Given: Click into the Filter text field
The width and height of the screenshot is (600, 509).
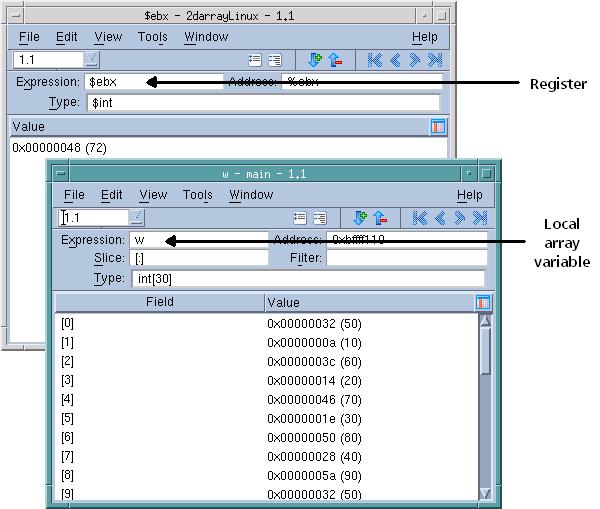Looking at the screenshot, I should (x=405, y=258).
